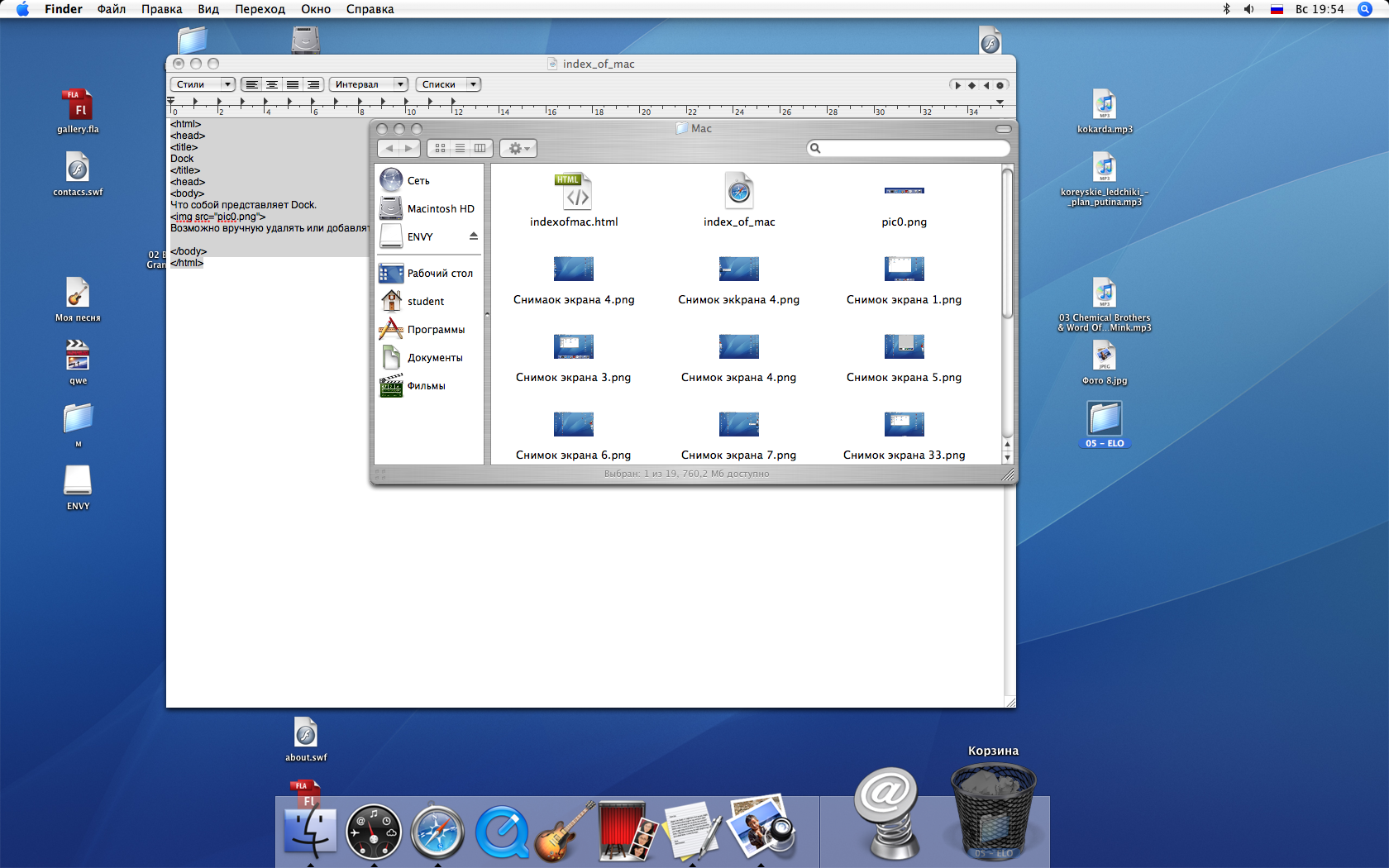The image size is (1389, 868).
Task: Open the Файл menu
Action: [112, 9]
